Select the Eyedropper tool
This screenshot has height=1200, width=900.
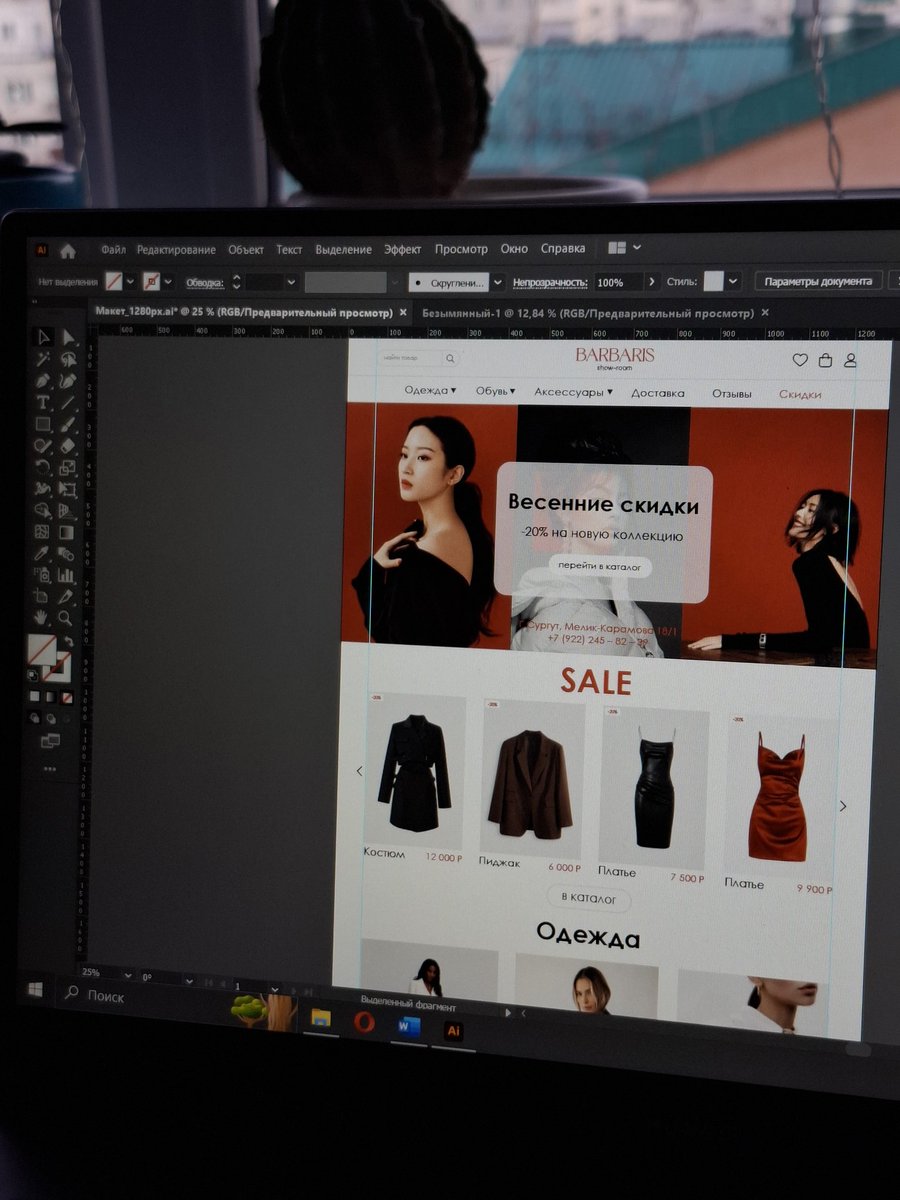[x=41, y=553]
